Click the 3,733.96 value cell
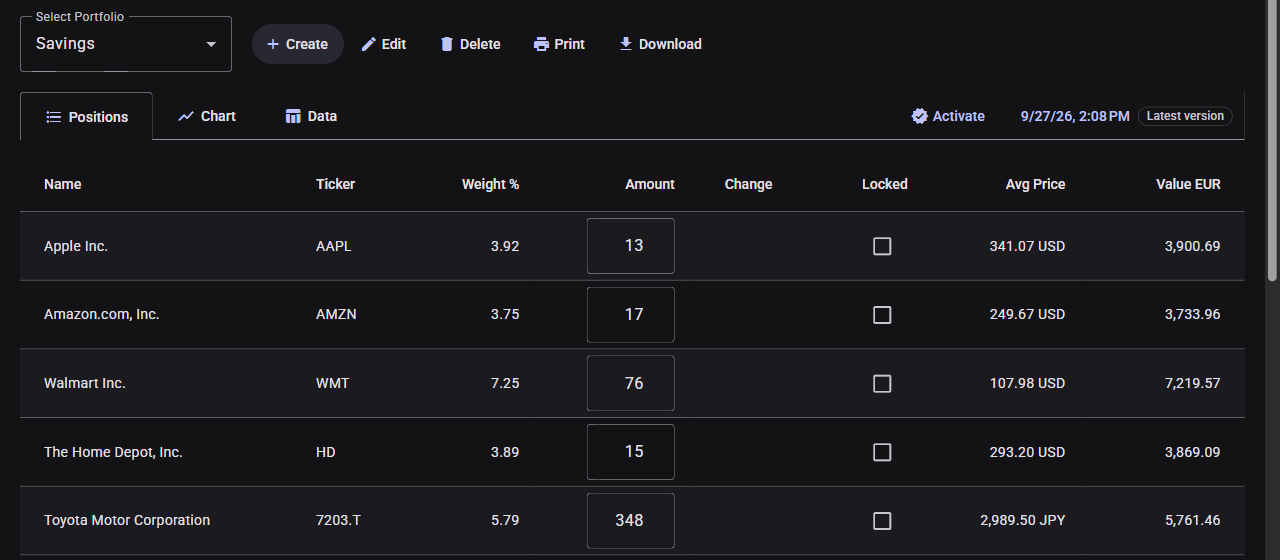 click(1192, 314)
